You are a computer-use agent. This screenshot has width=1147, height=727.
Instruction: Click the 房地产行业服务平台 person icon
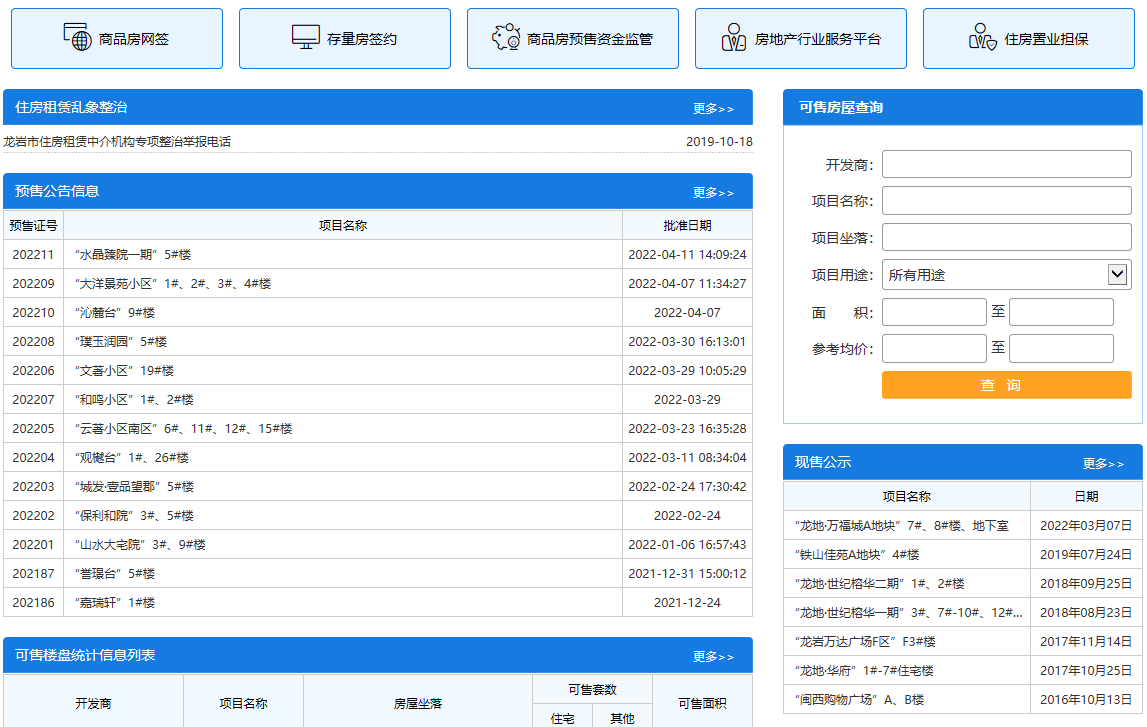[x=734, y=38]
